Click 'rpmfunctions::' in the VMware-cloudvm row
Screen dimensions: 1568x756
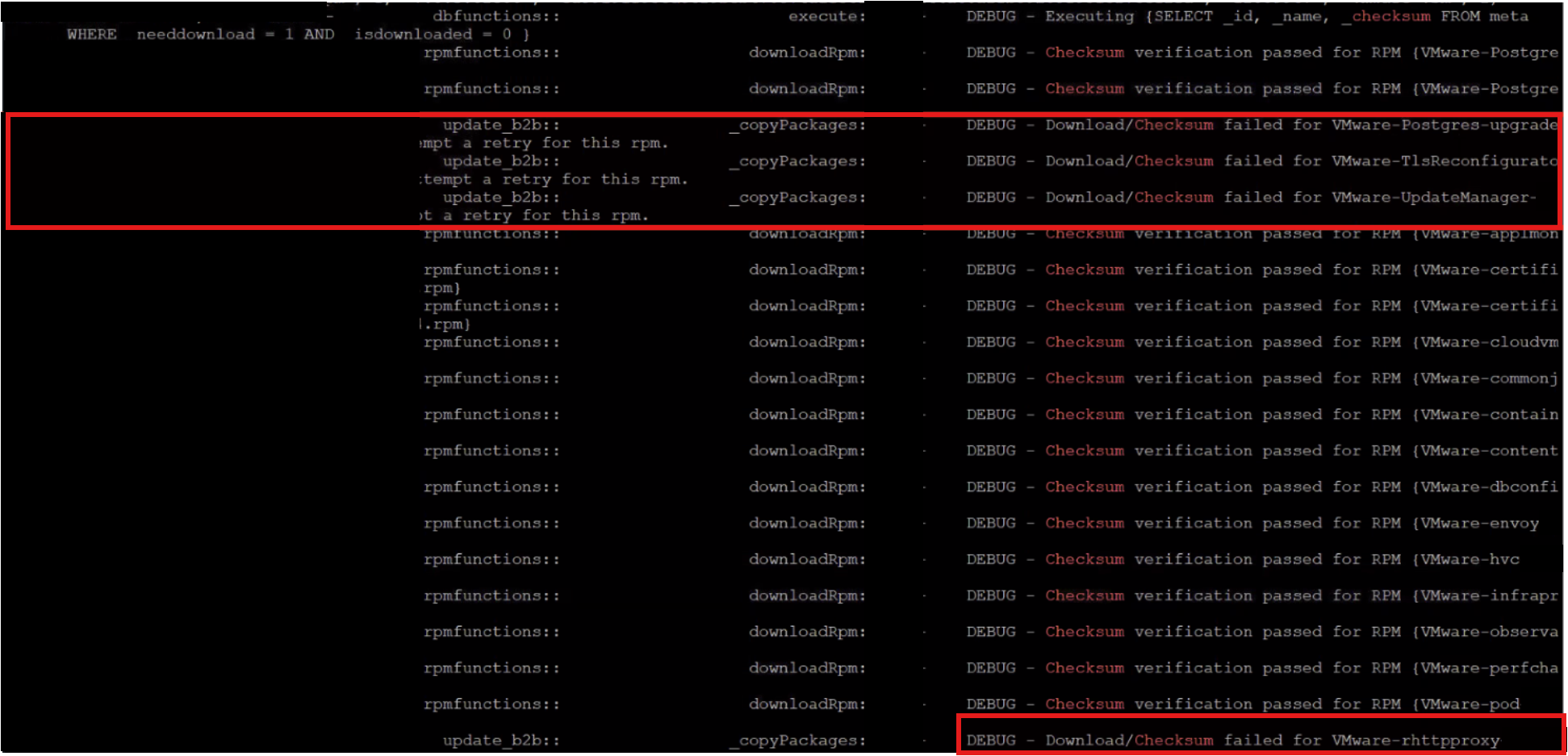point(491,342)
